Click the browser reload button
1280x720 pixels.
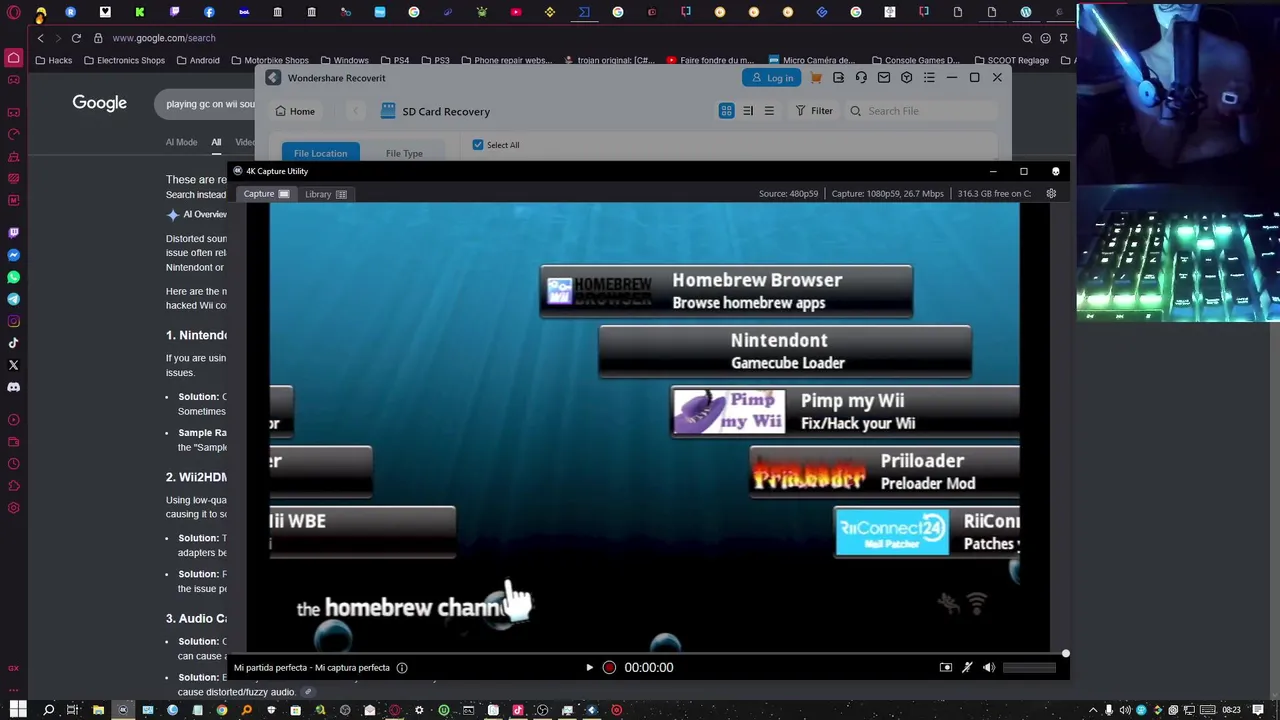click(x=76, y=38)
